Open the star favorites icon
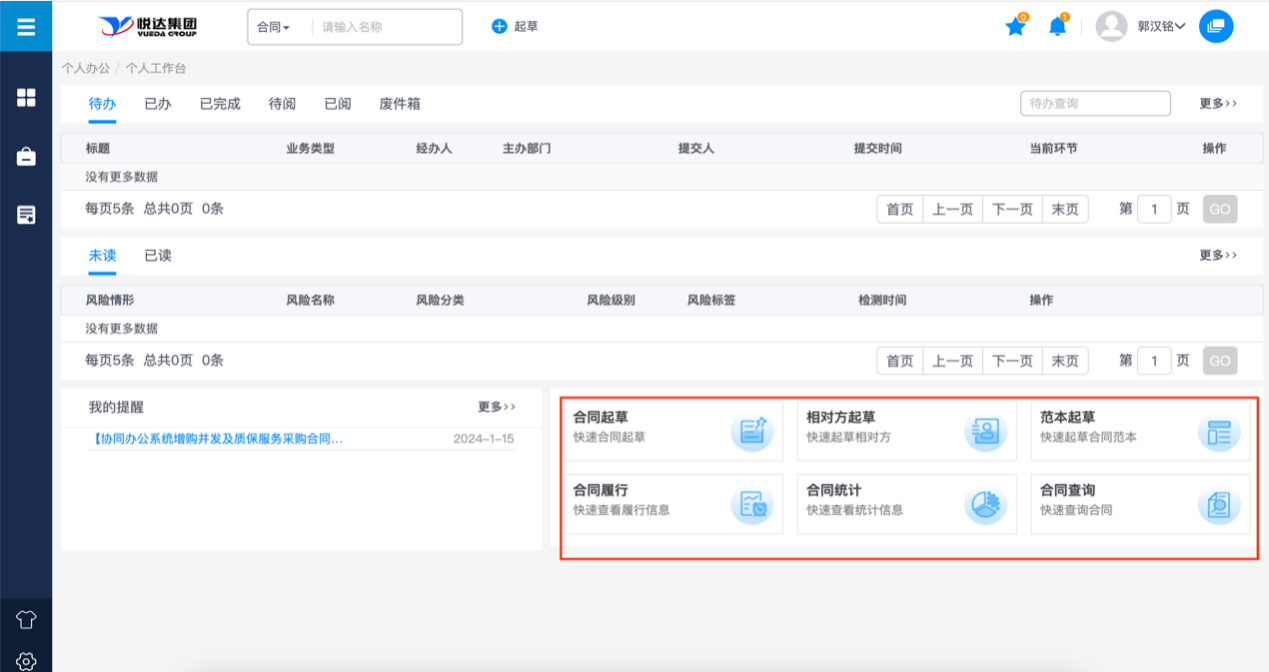 click(1015, 27)
